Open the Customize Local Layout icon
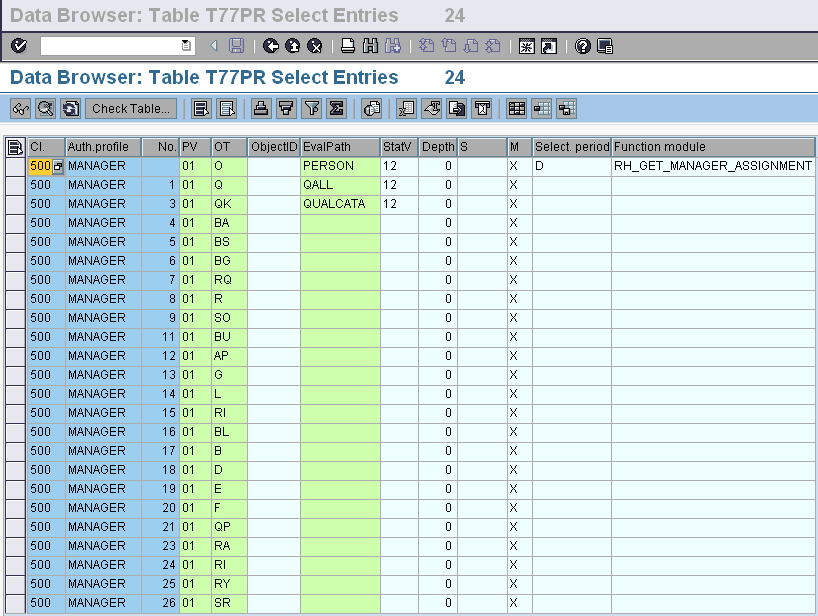Viewport: 818px width, 616px height. pos(605,46)
